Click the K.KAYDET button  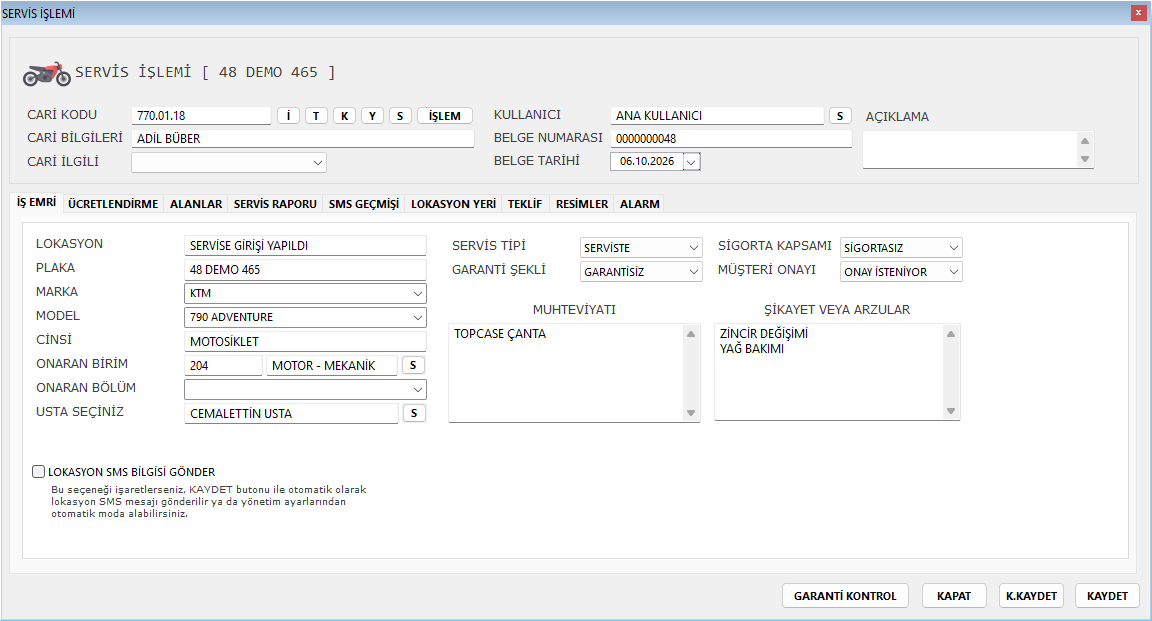1032,596
